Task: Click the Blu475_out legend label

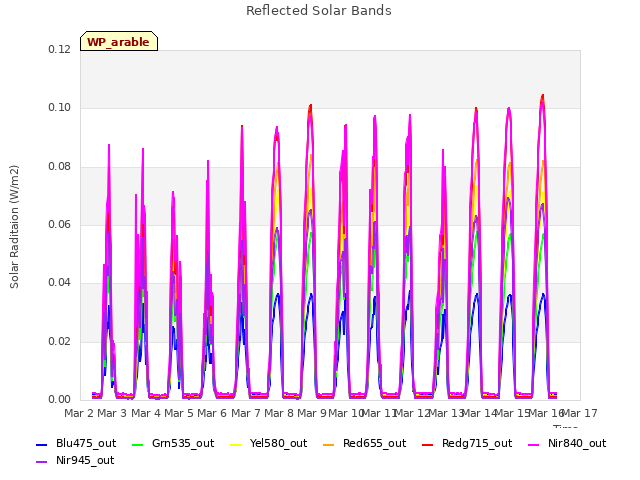Action: pos(86,443)
